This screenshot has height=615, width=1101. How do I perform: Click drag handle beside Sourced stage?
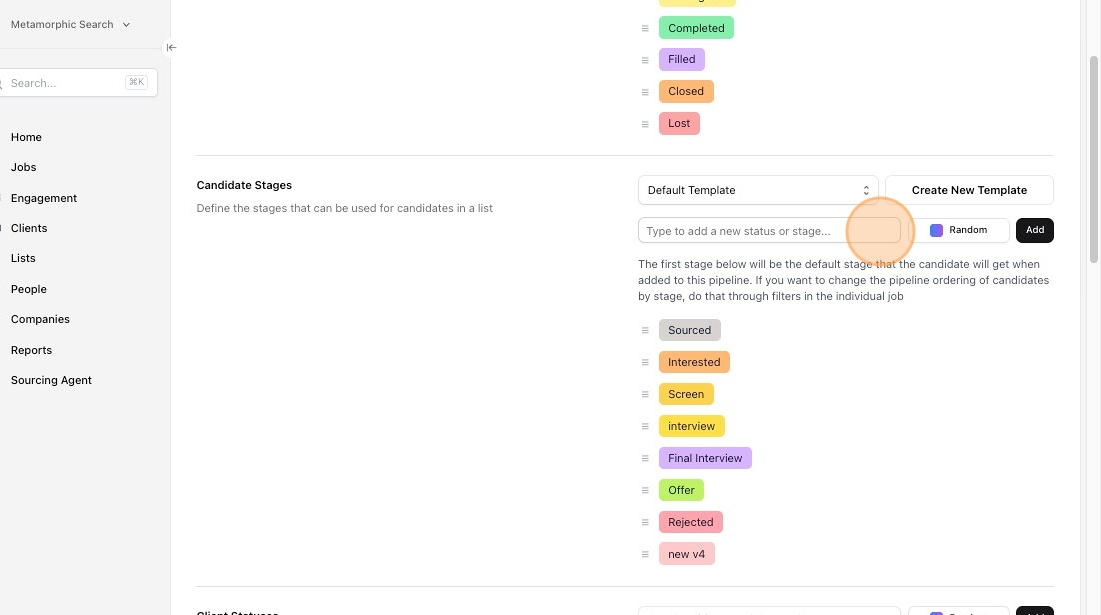click(x=645, y=330)
